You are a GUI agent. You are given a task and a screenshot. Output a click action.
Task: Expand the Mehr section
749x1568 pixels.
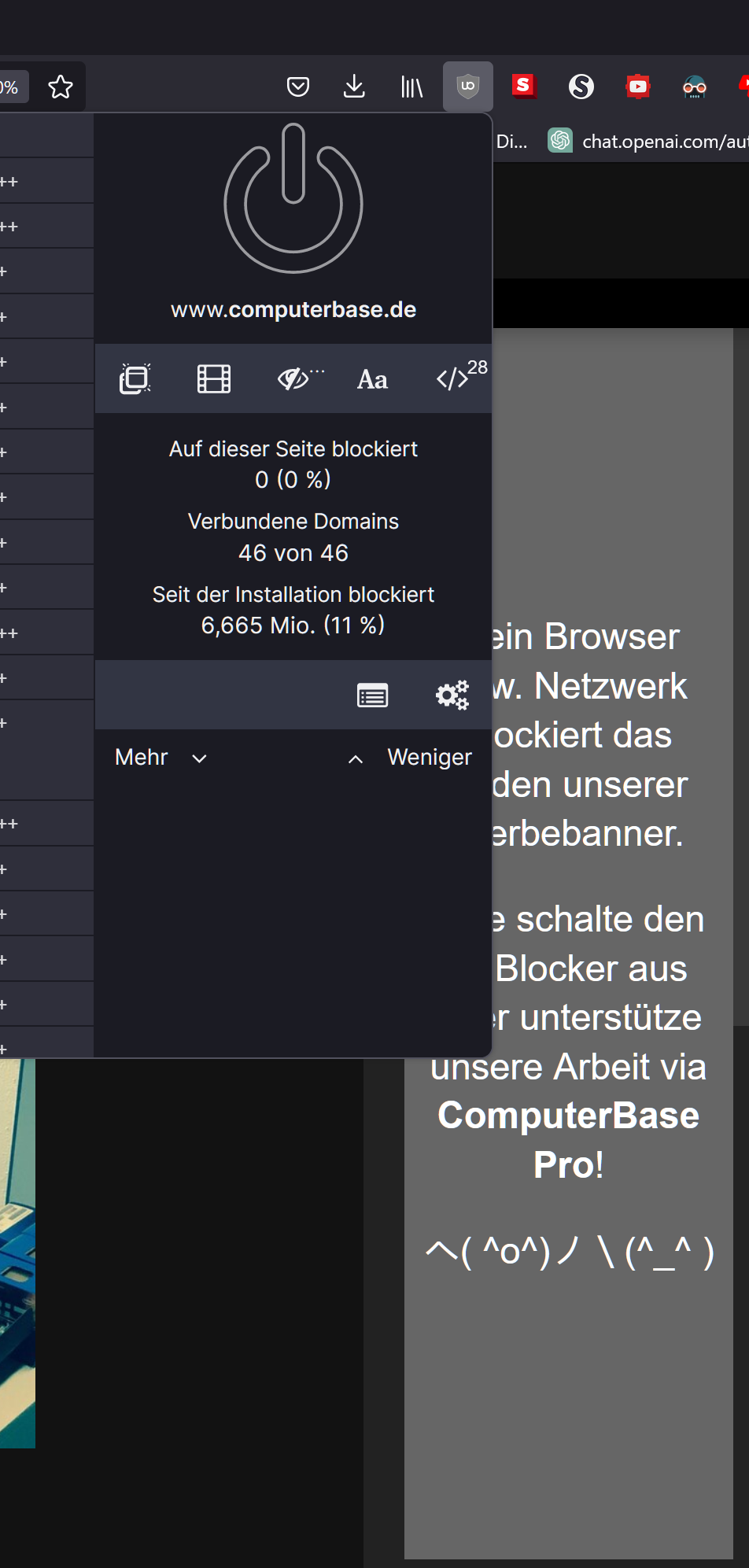(x=161, y=758)
